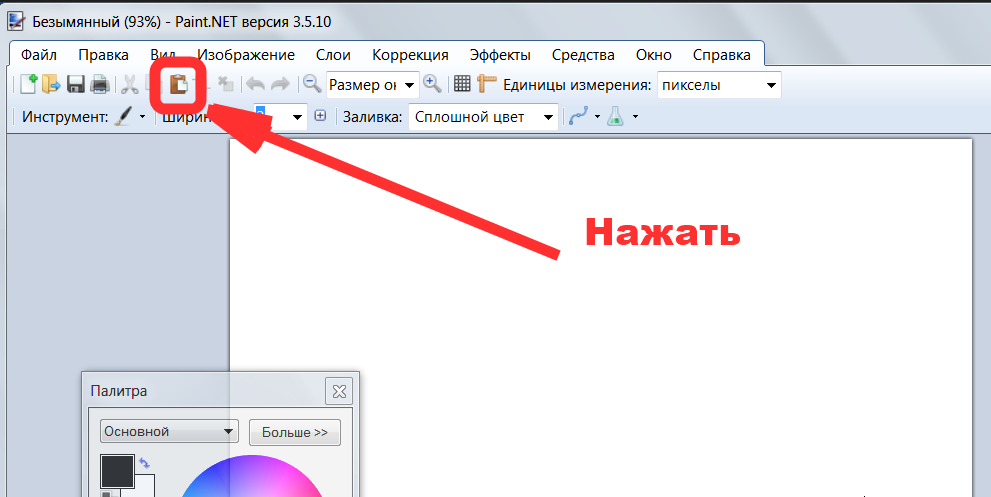This screenshot has height=497, width=991.
Task: Open the Коррекция menu
Action: (x=410, y=55)
